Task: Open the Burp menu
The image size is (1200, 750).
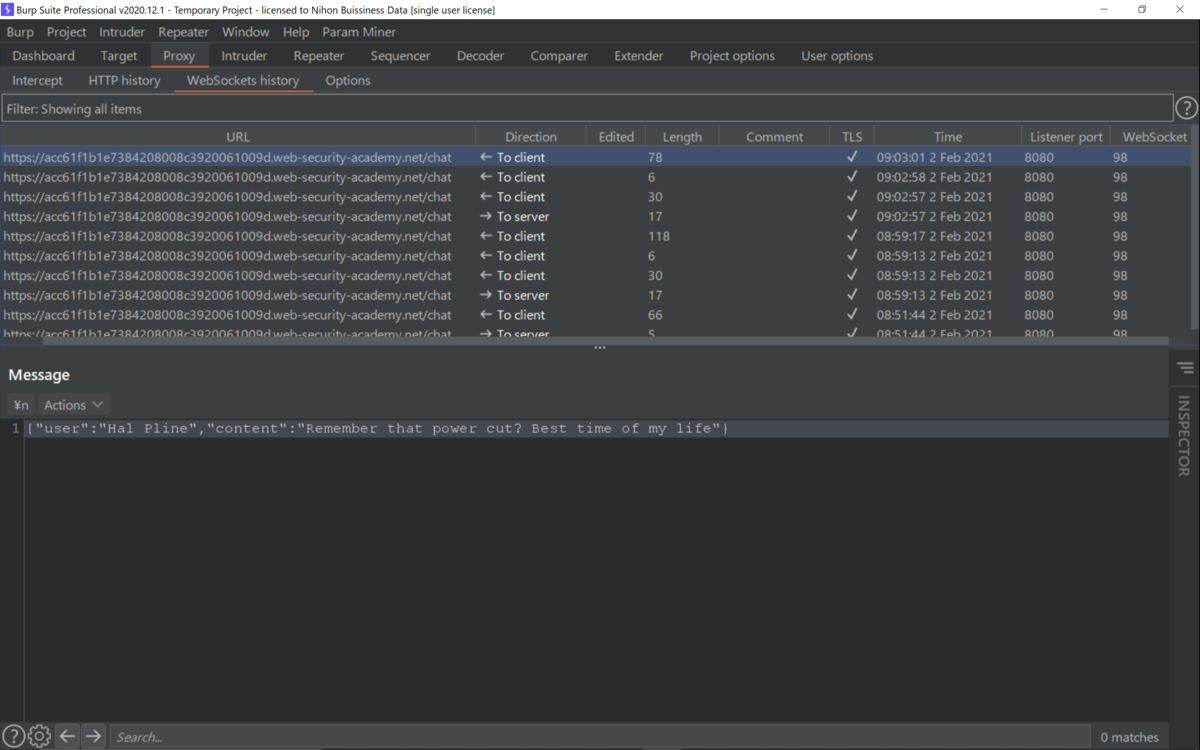Action: click(x=20, y=32)
